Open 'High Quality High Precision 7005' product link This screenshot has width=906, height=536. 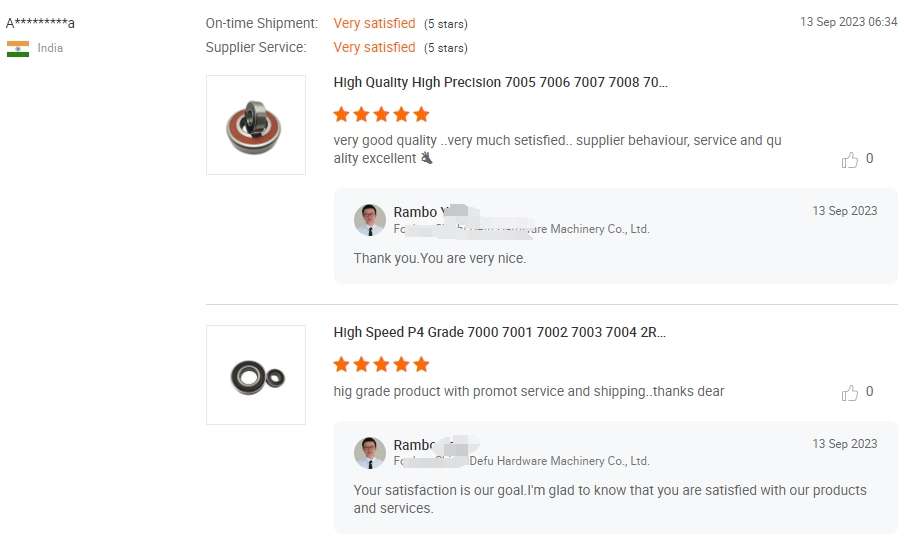[500, 83]
